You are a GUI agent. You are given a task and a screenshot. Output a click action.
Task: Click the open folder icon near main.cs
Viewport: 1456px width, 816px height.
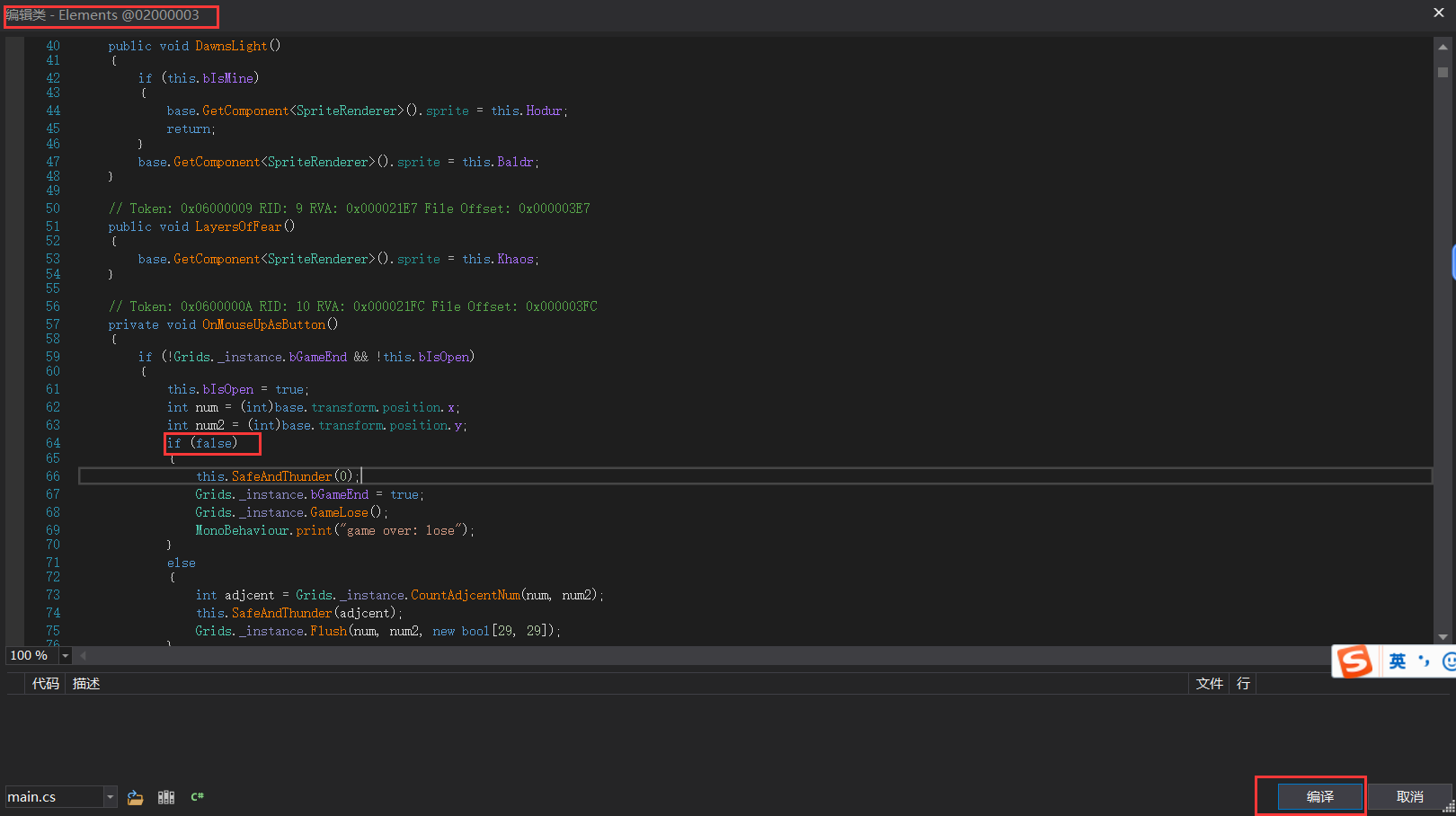(x=135, y=796)
